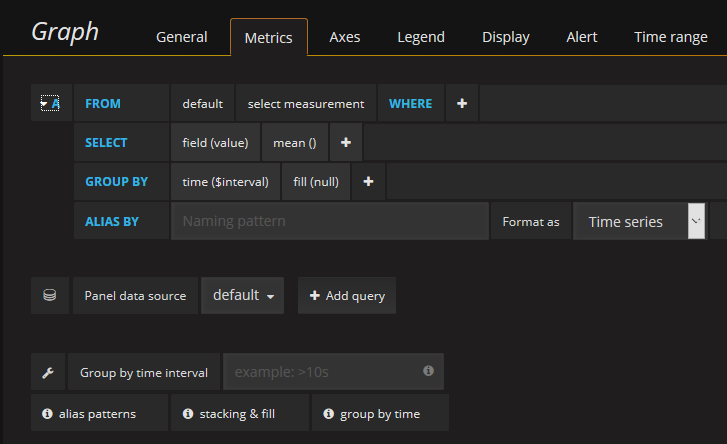Click the mean () function segment
Viewport: 727px width, 444px height.
pos(295,142)
